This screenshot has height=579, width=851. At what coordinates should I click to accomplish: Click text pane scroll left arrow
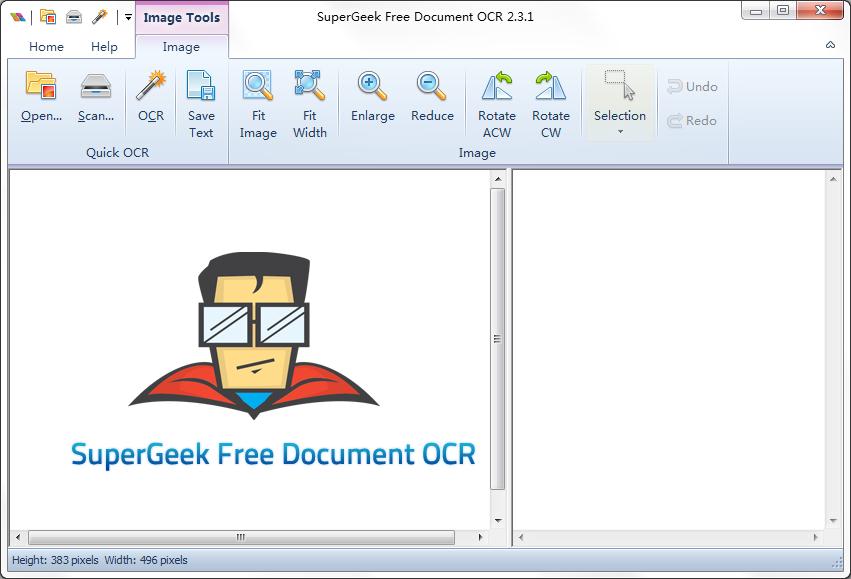520,537
